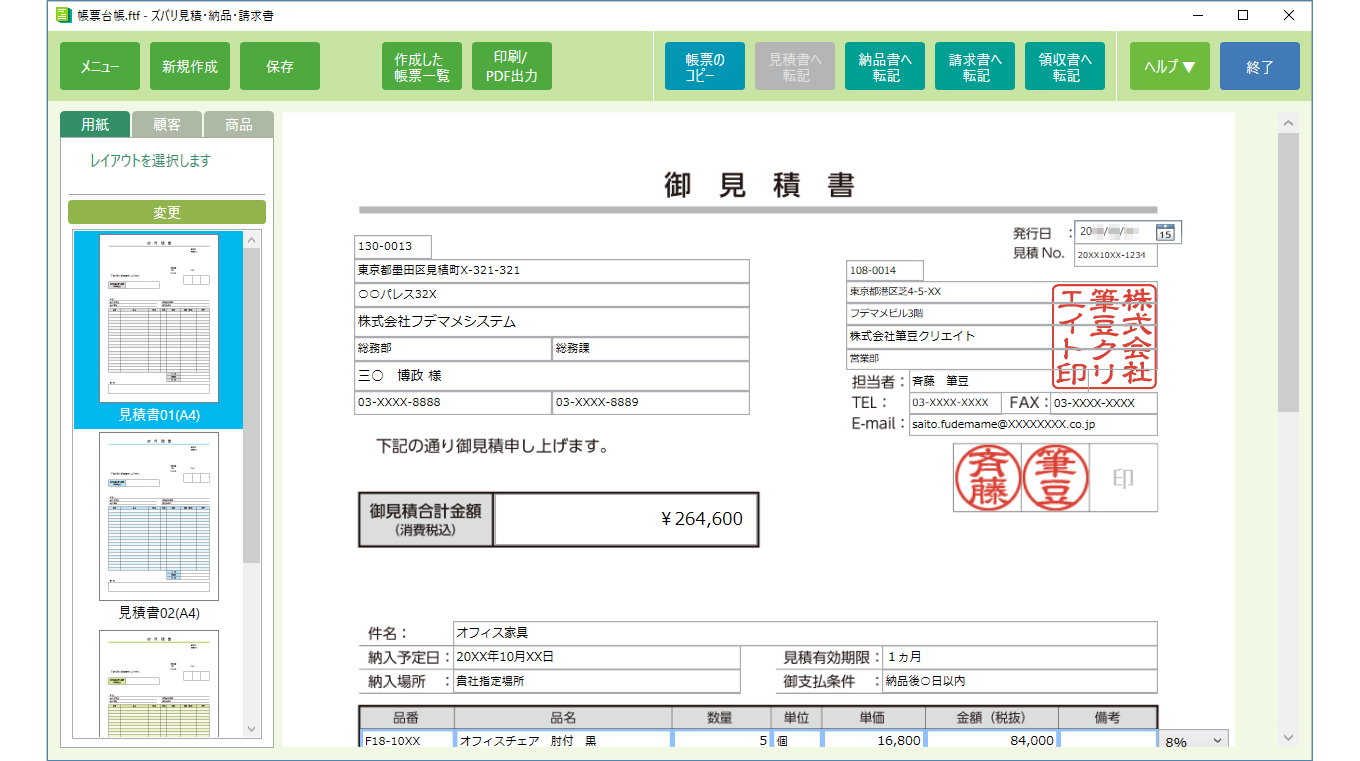Image resolution: width=1360 pixels, height=761 pixels.
Task: Open 印刷/PDF出力 to print the estimate
Action: coord(511,65)
